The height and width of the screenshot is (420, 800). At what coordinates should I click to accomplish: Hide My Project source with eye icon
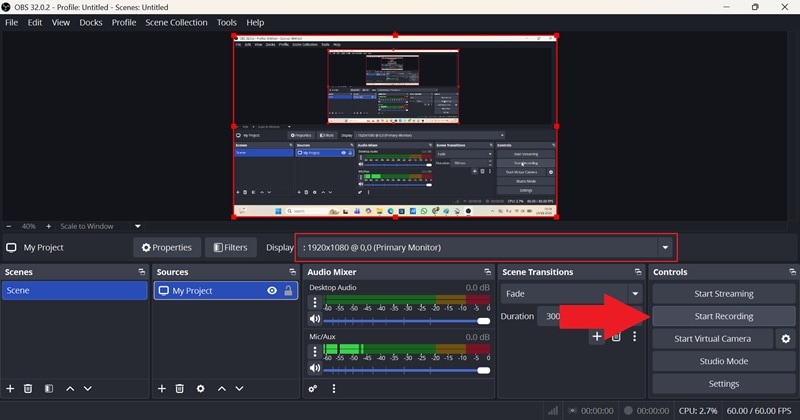[x=272, y=290]
